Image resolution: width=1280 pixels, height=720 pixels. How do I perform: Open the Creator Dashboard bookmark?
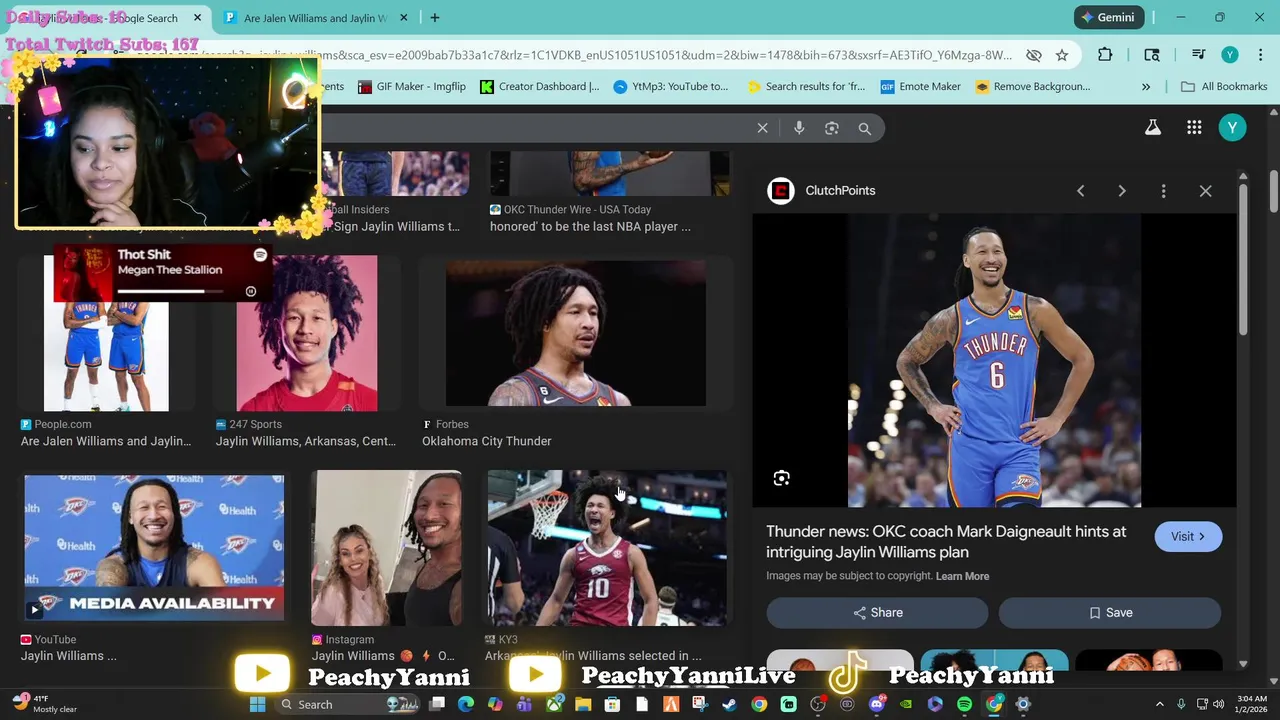539,86
